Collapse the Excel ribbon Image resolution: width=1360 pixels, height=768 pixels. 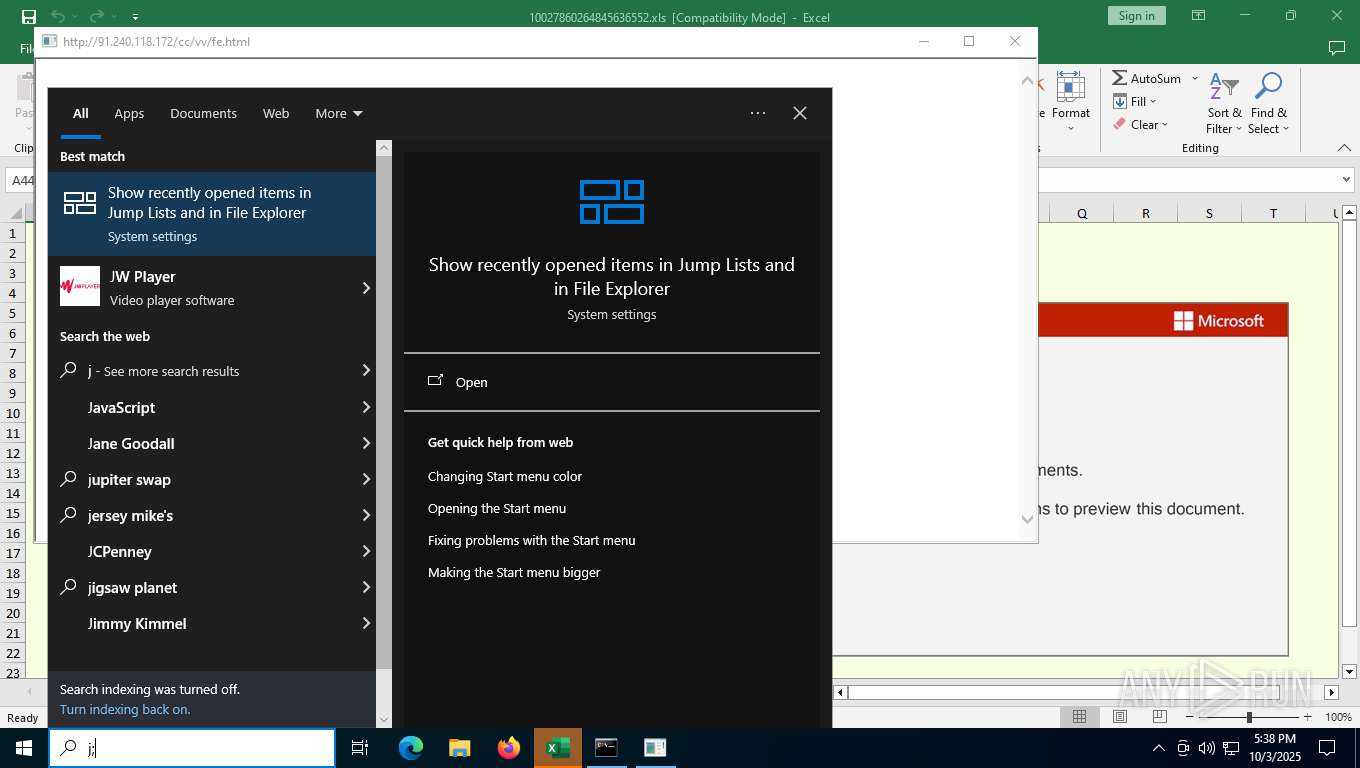click(x=1345, y=148)
